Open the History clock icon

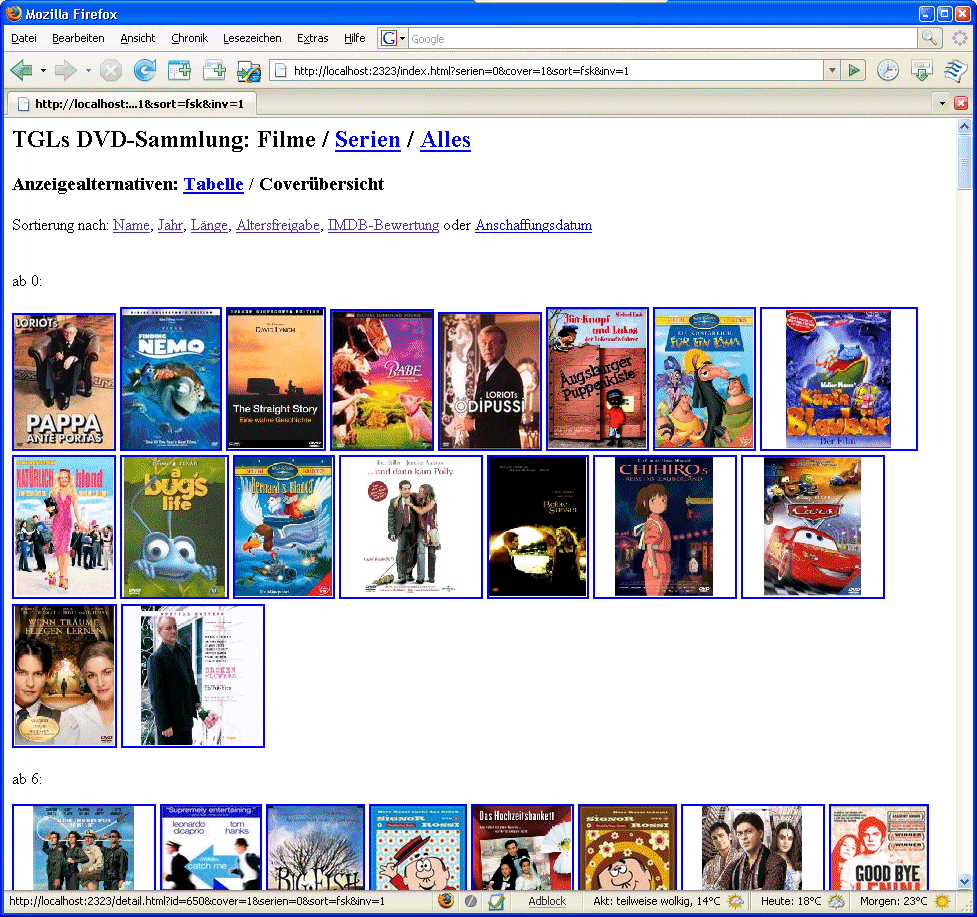pyautogui.click(x=888, y=70)
